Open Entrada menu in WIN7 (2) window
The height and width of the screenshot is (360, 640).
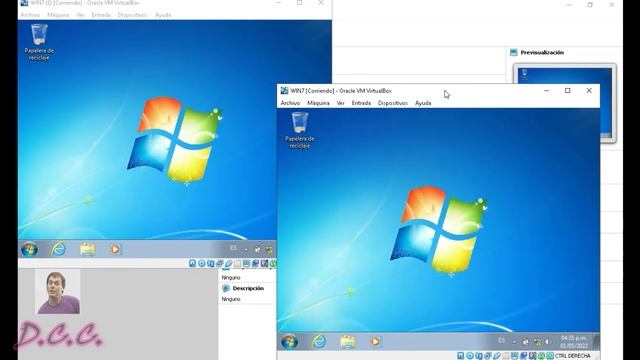point(101,15)
